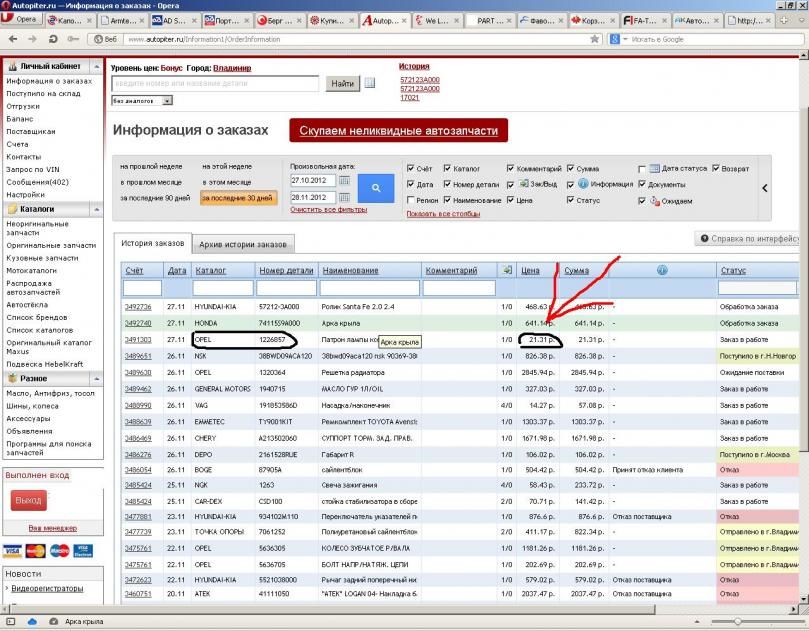
Task: Open the calendar icon for start date 27.10.2012
Action: 344,180
